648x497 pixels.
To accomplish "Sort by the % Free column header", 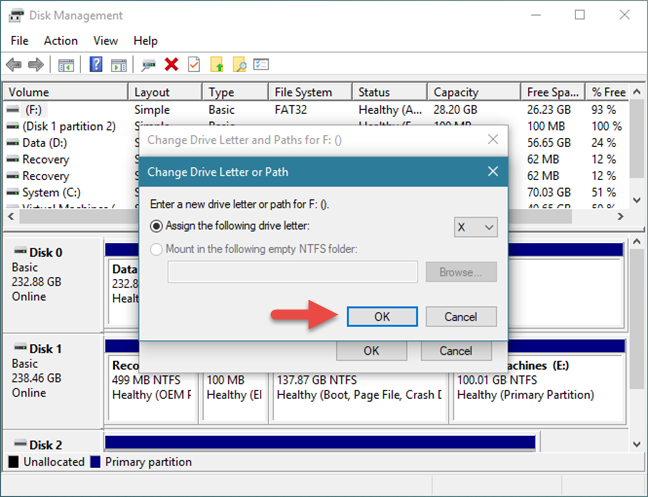I will [x=608, y=92].
